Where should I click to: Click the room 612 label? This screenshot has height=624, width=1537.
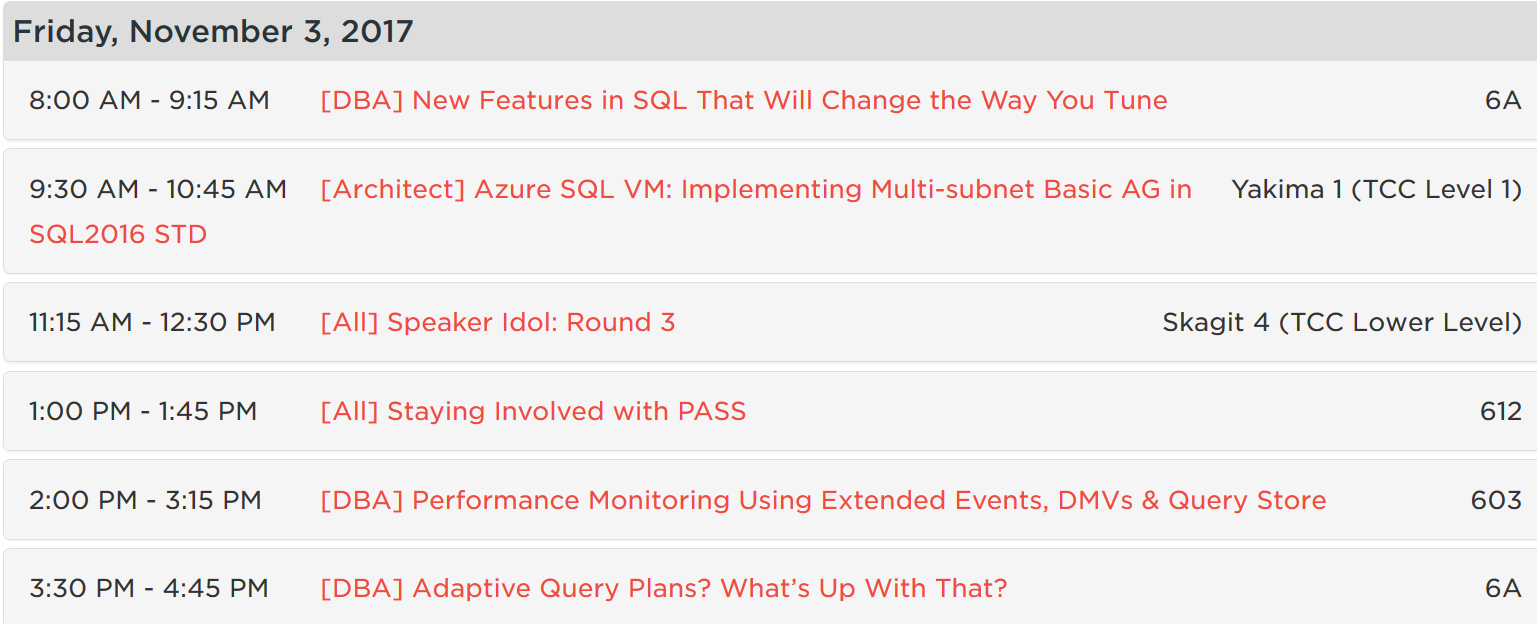(x=1500, y=411)
